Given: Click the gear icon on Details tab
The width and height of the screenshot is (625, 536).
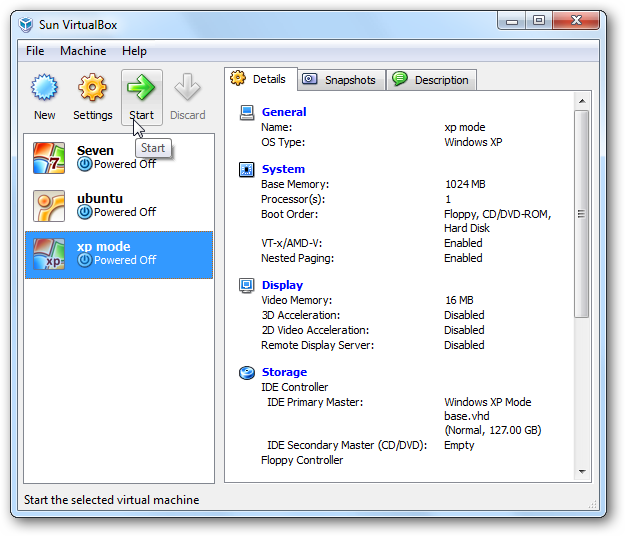Looking at the screenshot, I should pos(238,78).
